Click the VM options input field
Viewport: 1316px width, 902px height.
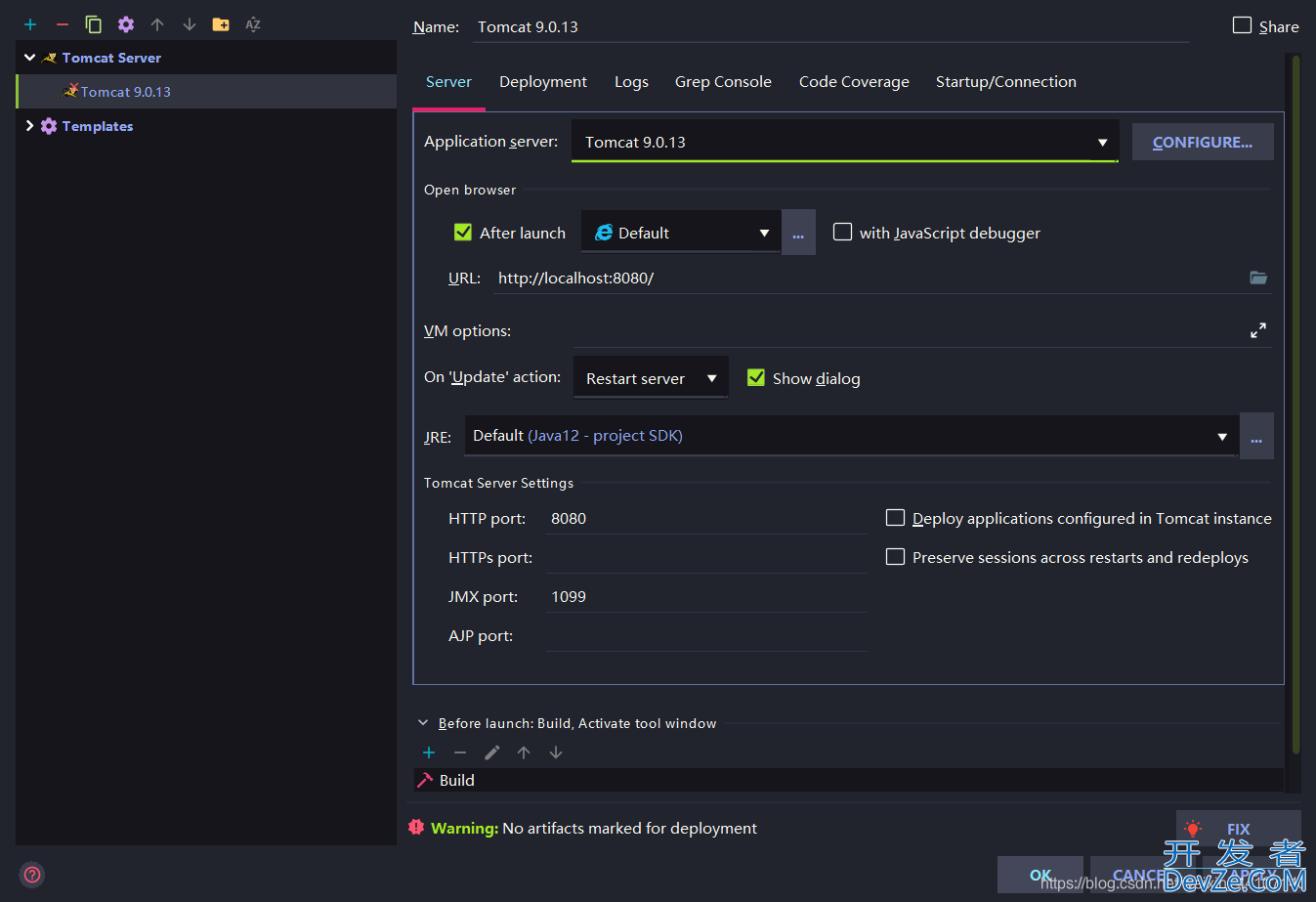(909, 330)
